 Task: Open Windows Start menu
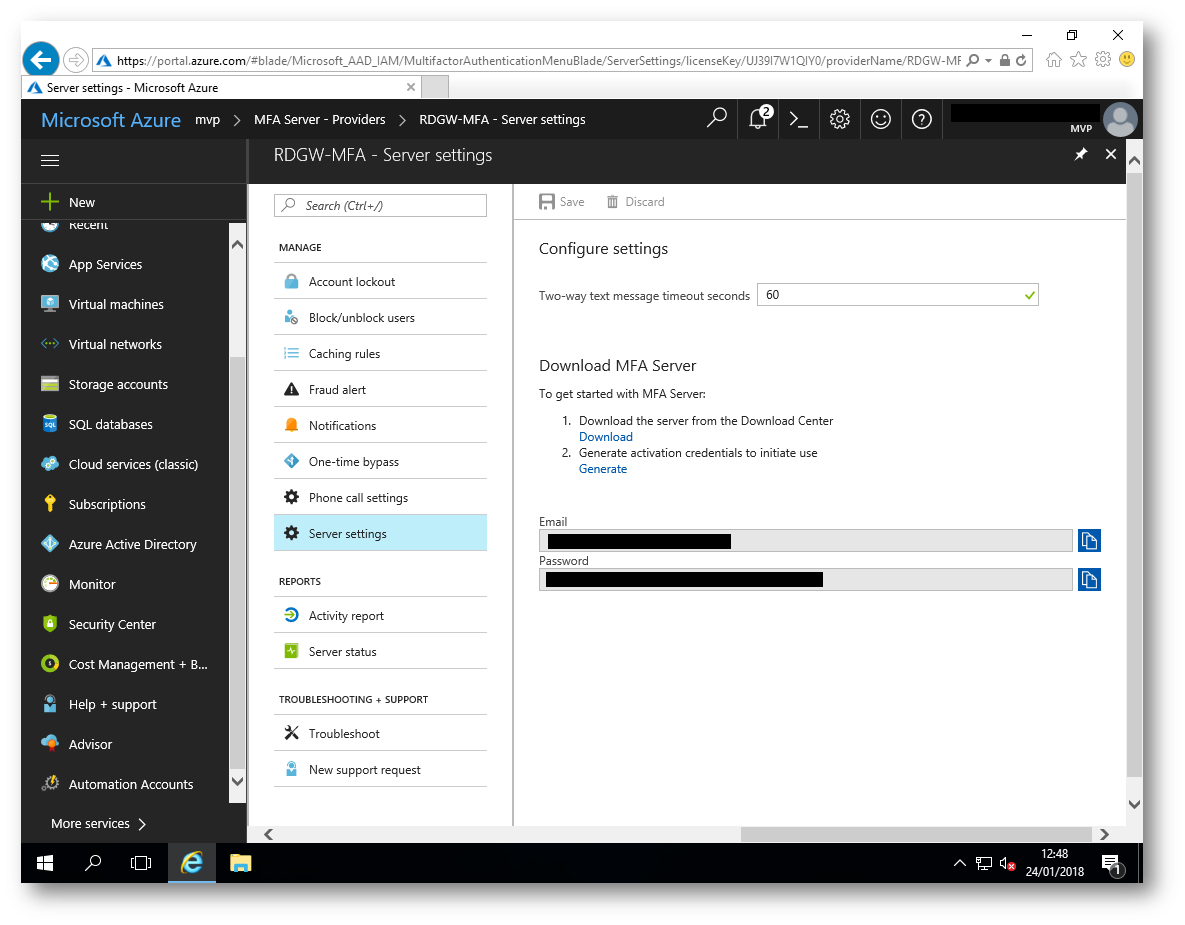(45, 863)
